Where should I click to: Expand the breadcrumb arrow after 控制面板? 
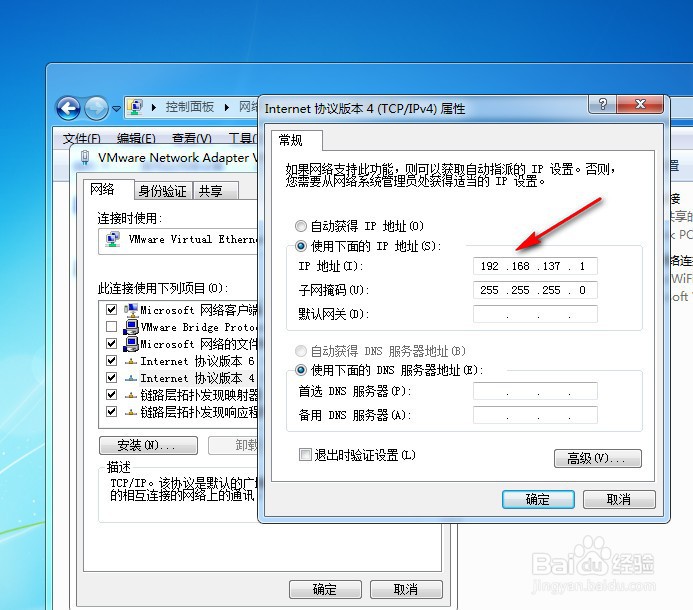pyautogui.click(x=226, y=107)
